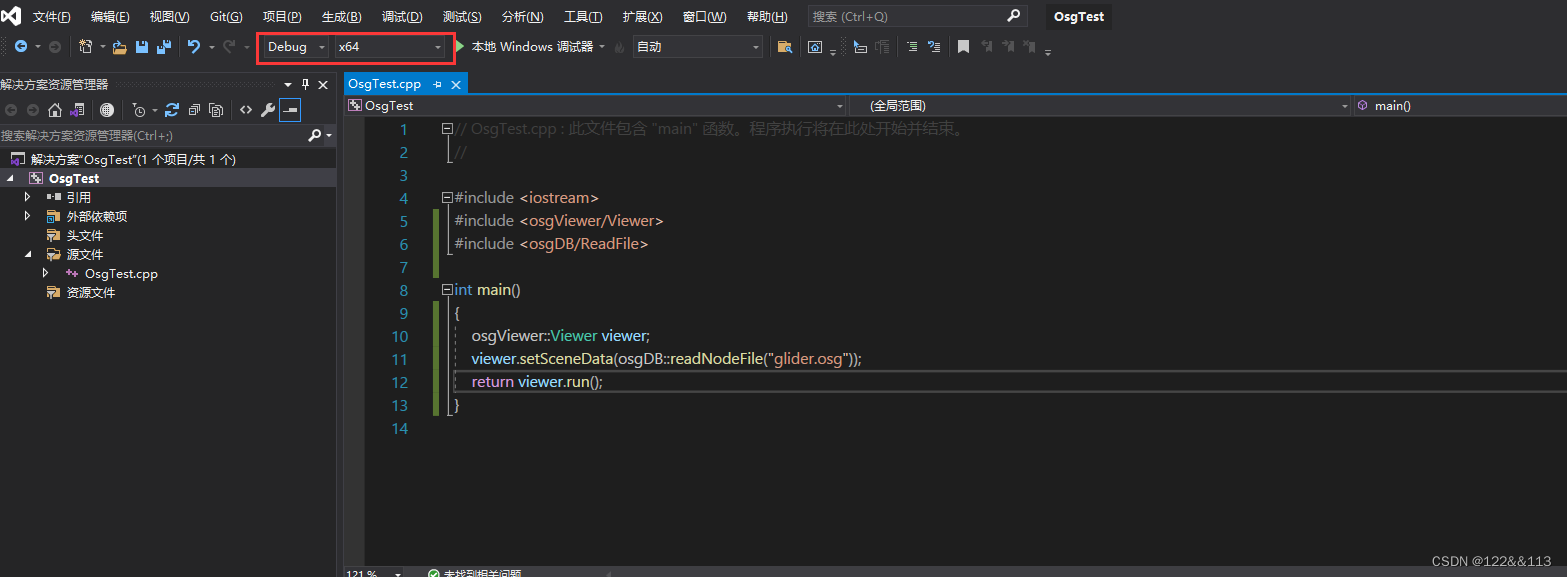Refresh Solution Explorer with sync icon
This screenshot has width=1567, height=577.
tap(172, 110)
